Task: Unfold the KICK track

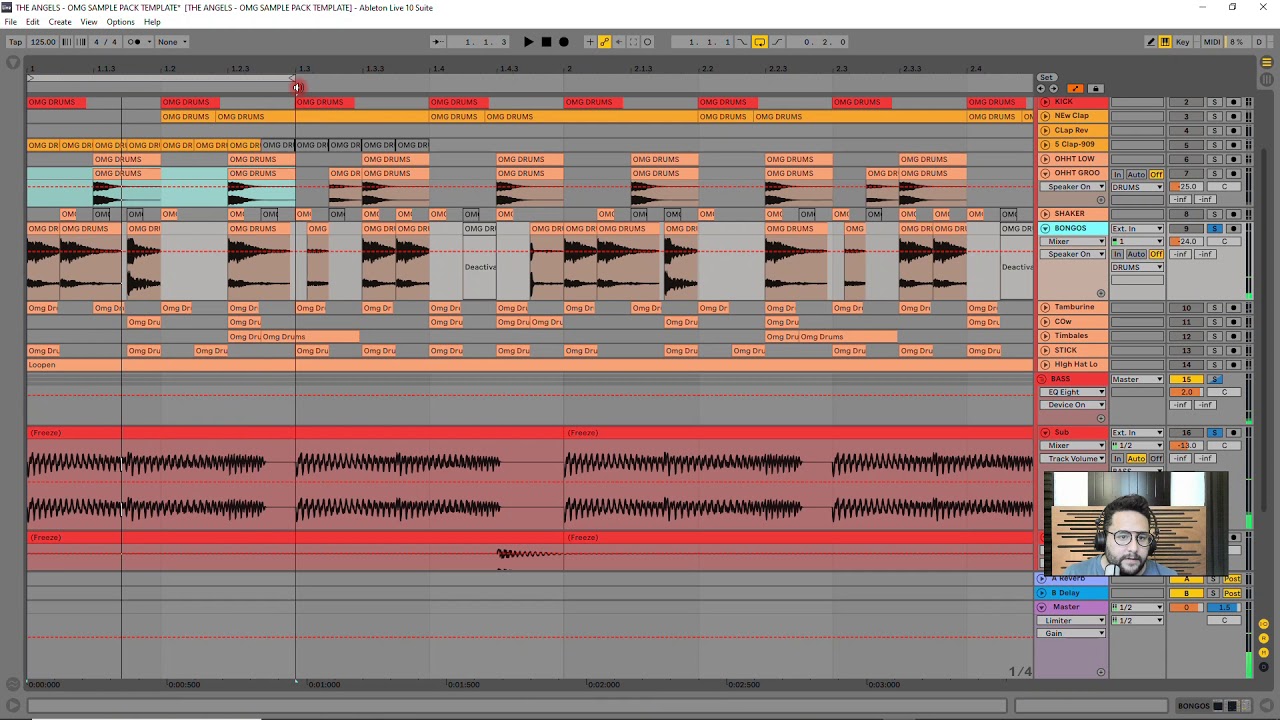Action: point(1045,102)
